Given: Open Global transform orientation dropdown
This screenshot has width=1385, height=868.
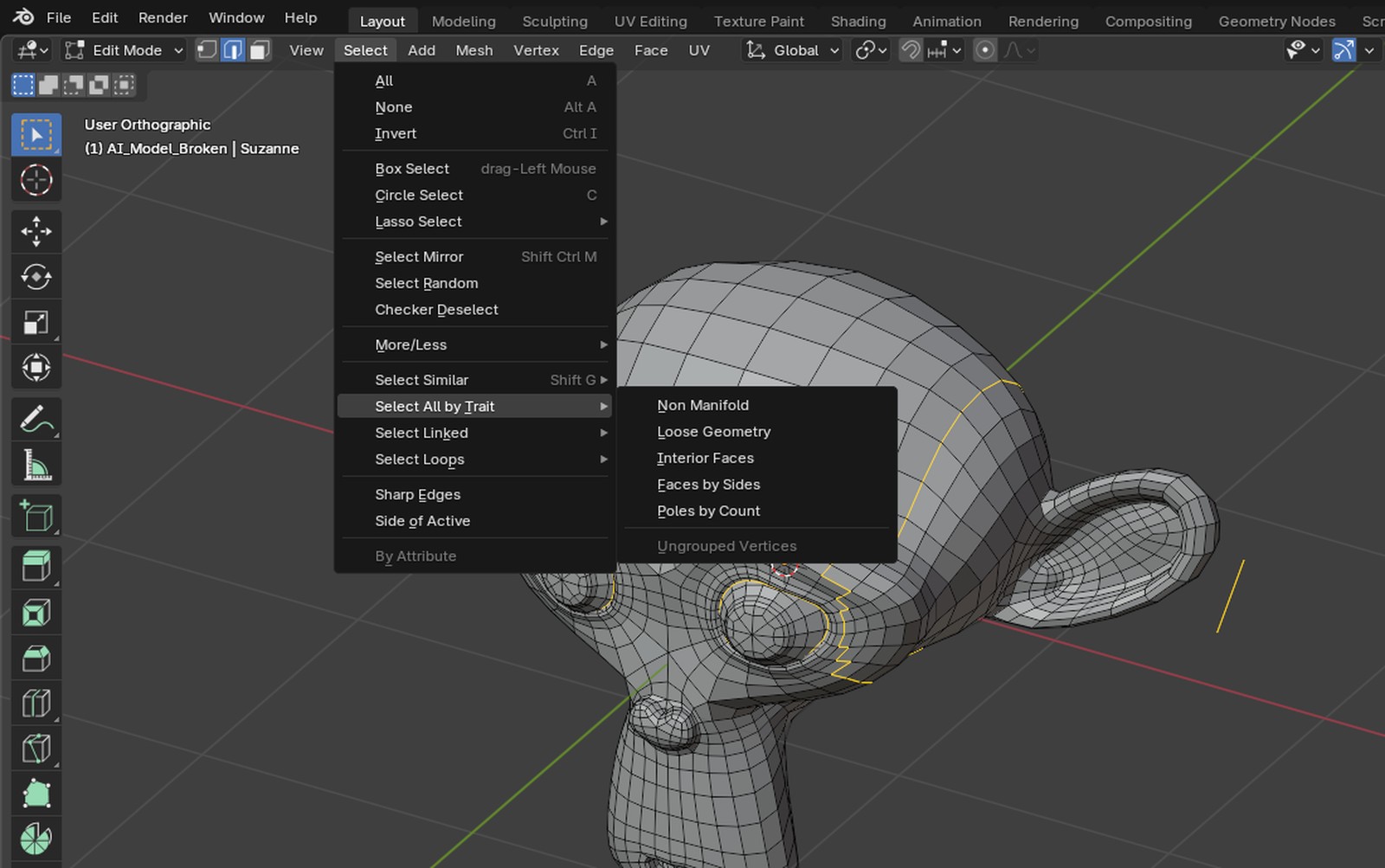Looking at the screenshot, I should pos(793,50).
